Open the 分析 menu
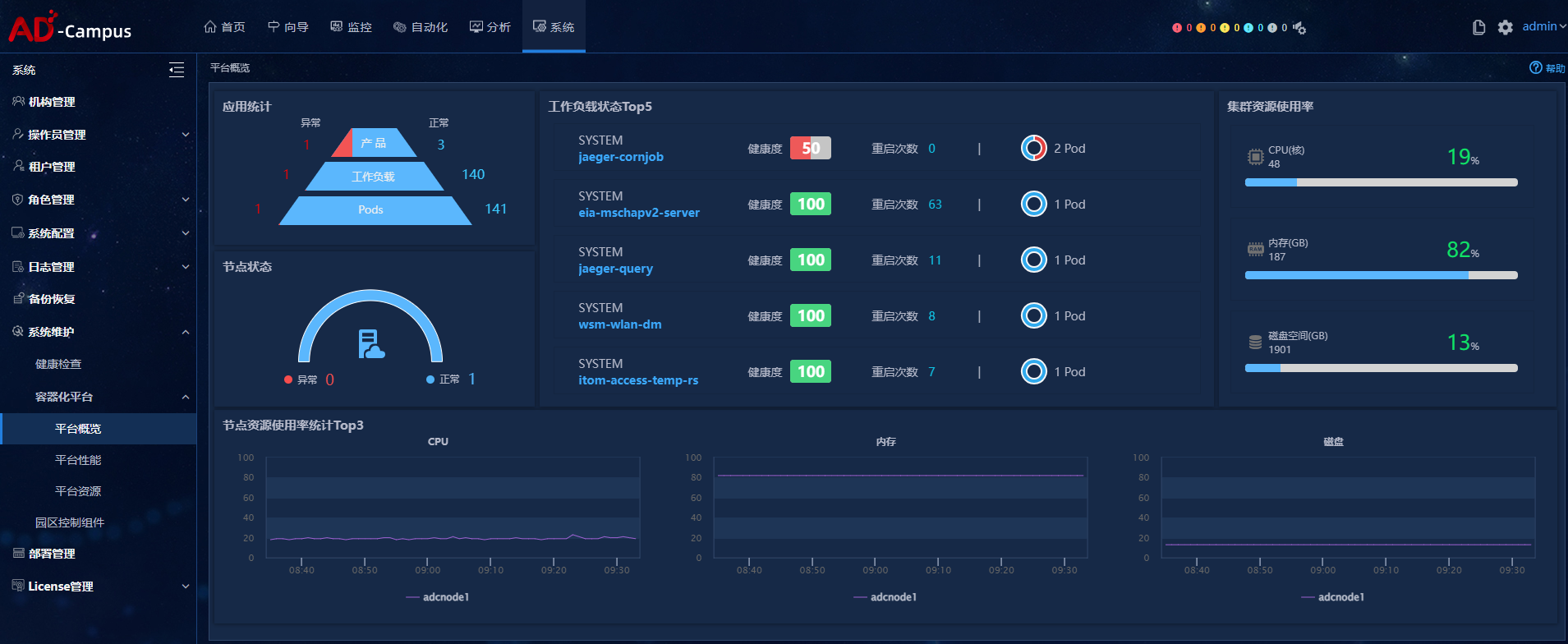The width and height of the screenshot is (1568, 644). coord(490,27)
